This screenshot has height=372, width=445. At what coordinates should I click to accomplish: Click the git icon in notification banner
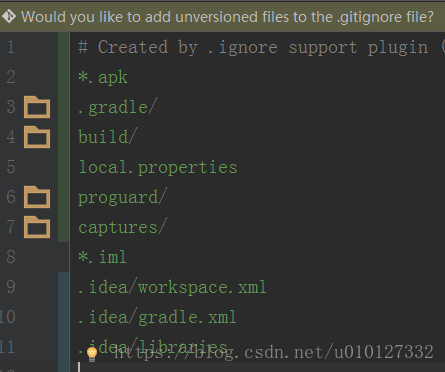click(x=8, y=16)
